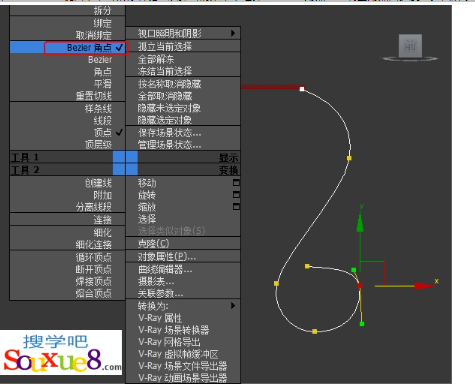Screen dimensions: 475x386
Task: Choose 隐藏未选定对象
Action: coord(183,108)
